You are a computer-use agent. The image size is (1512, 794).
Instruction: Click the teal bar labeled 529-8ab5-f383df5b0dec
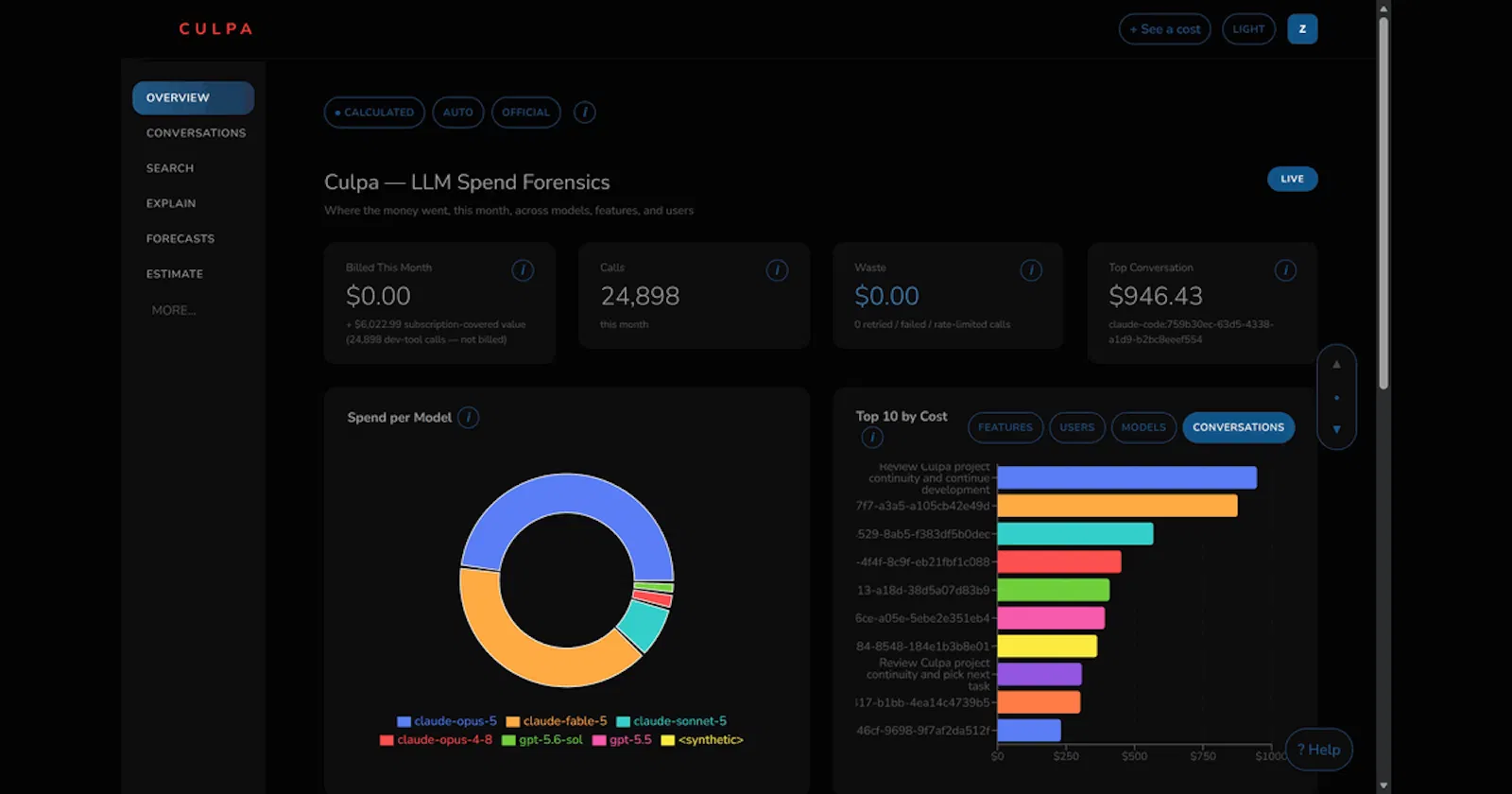(x=1075, y=534)
